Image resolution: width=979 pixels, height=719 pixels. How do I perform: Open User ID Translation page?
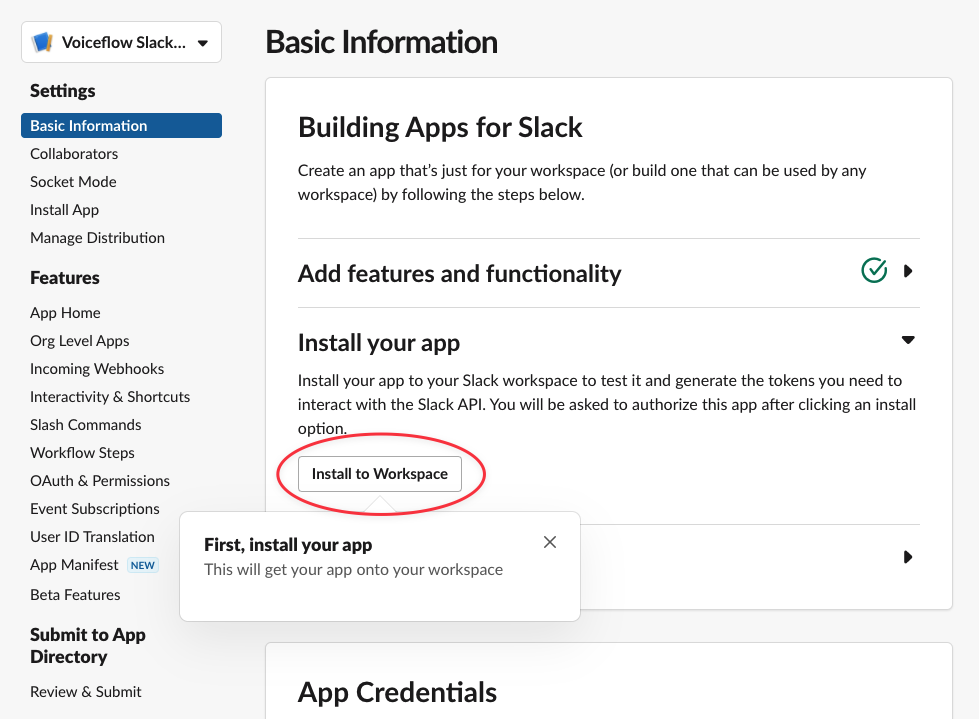[x=92, y=537]
